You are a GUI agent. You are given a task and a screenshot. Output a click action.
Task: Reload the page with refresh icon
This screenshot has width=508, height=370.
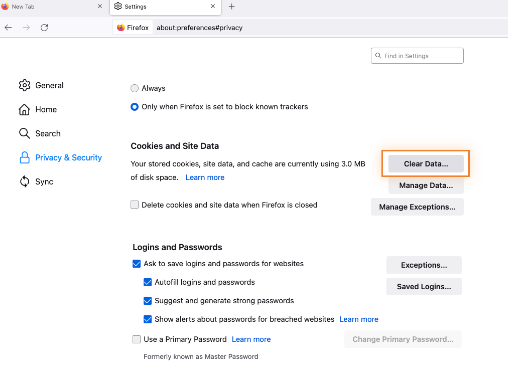[x=44, y=28]
